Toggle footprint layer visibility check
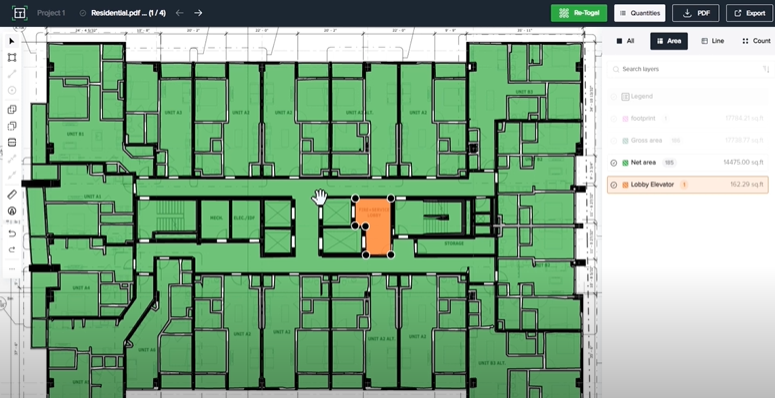Screen dimensions: 775x398 [x=613, y=119]
